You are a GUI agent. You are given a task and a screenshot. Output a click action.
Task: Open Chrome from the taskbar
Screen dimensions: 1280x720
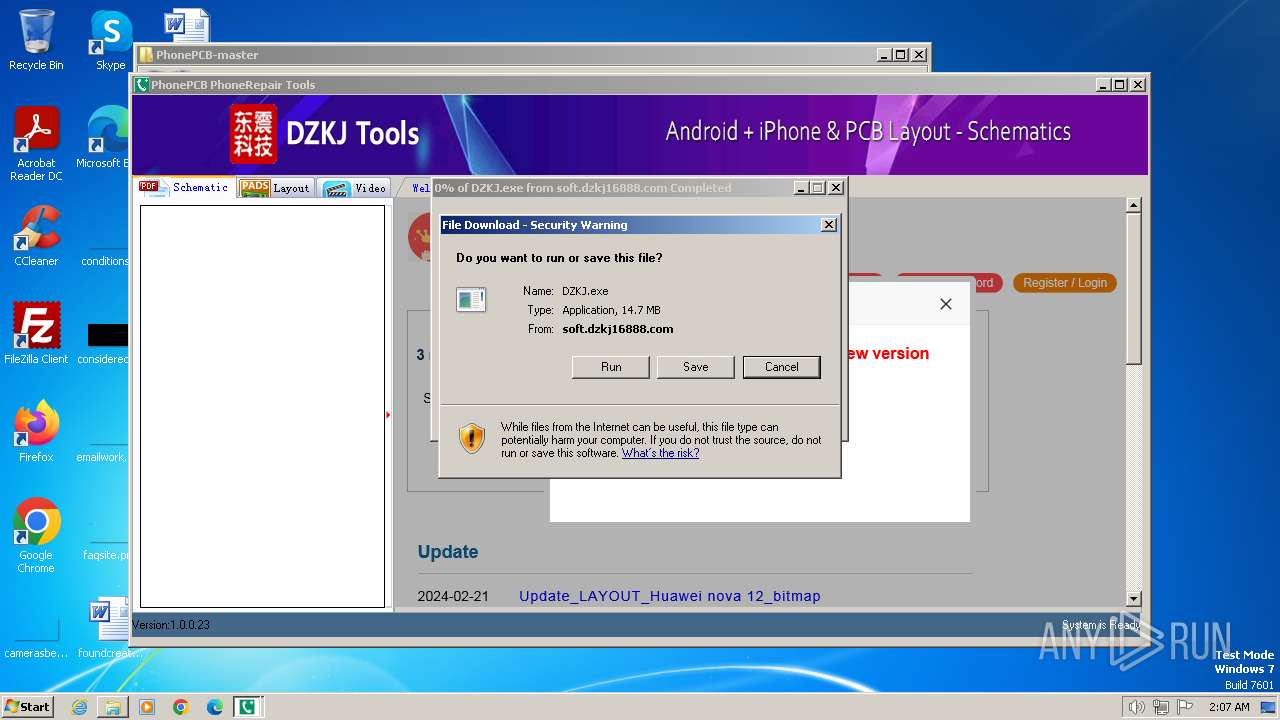click(x=180, y=707)
